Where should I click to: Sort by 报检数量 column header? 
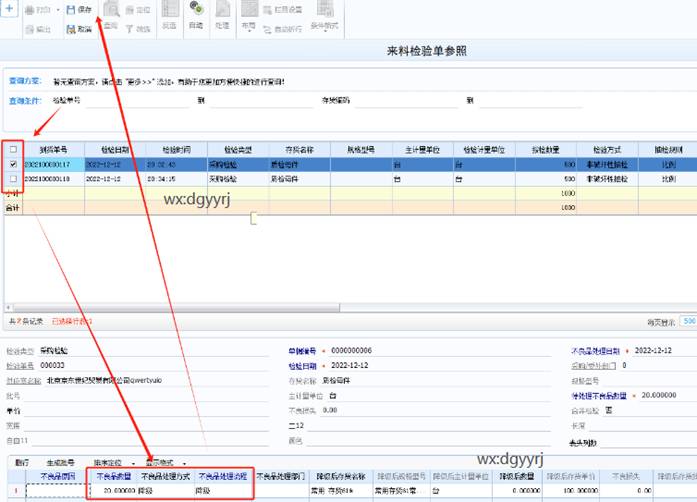[546, 150]
